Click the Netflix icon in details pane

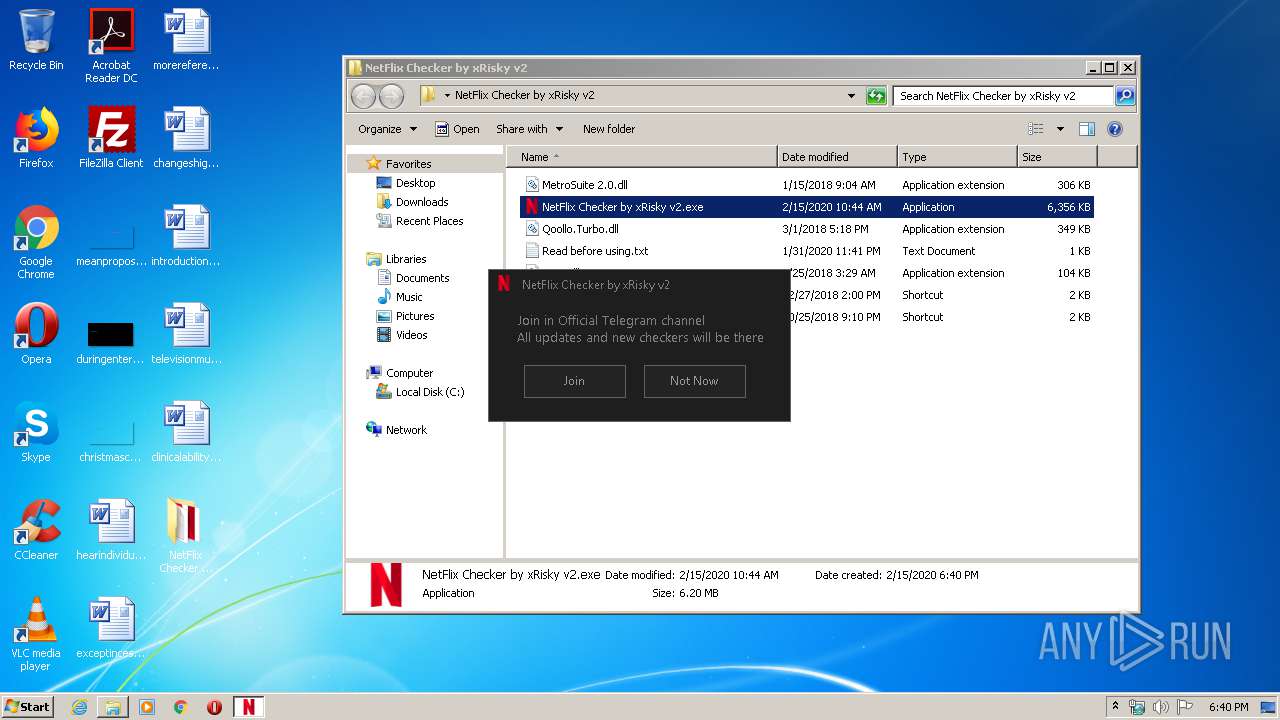click(x=386, y=585)
